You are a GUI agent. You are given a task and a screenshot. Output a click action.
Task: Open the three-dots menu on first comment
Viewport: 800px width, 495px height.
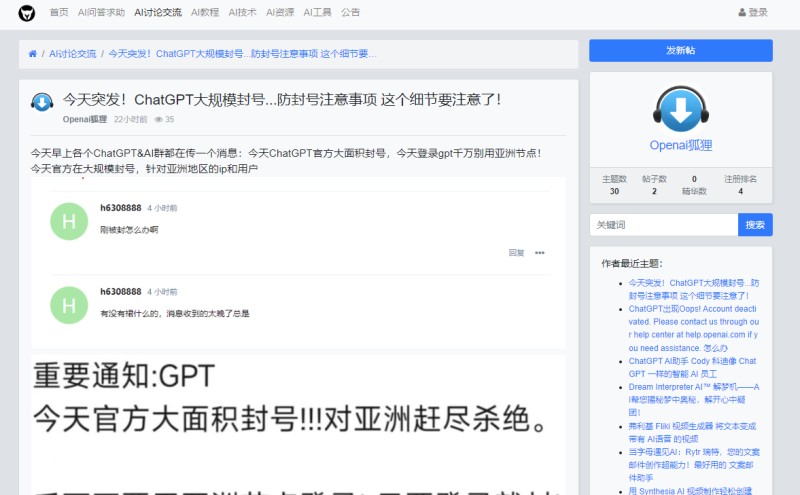[x=540, y=253]
